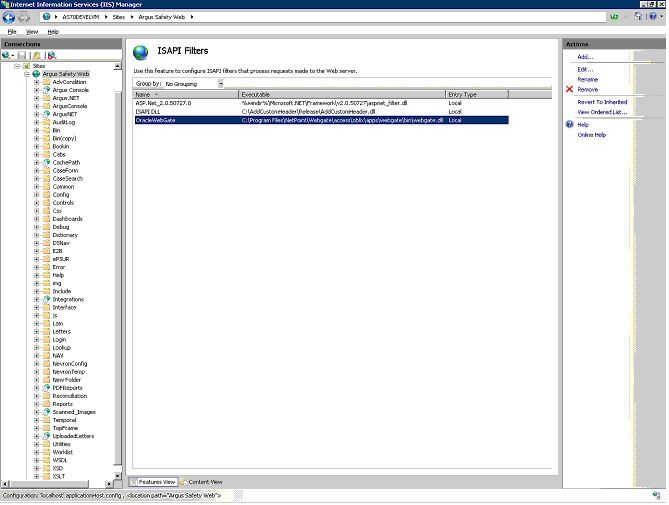Expand the XSLT folder
Image resolution: width=669 pixels, height=505 pixels.
(37, 476)
